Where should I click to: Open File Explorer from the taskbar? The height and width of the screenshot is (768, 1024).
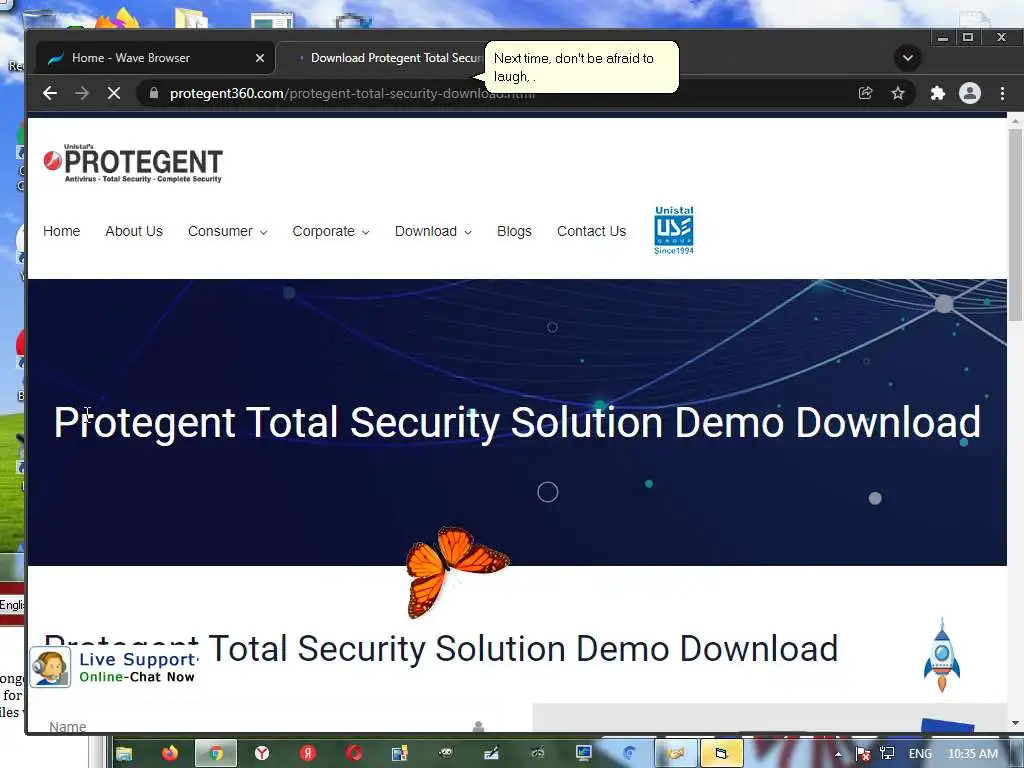(x=124, y=754)
